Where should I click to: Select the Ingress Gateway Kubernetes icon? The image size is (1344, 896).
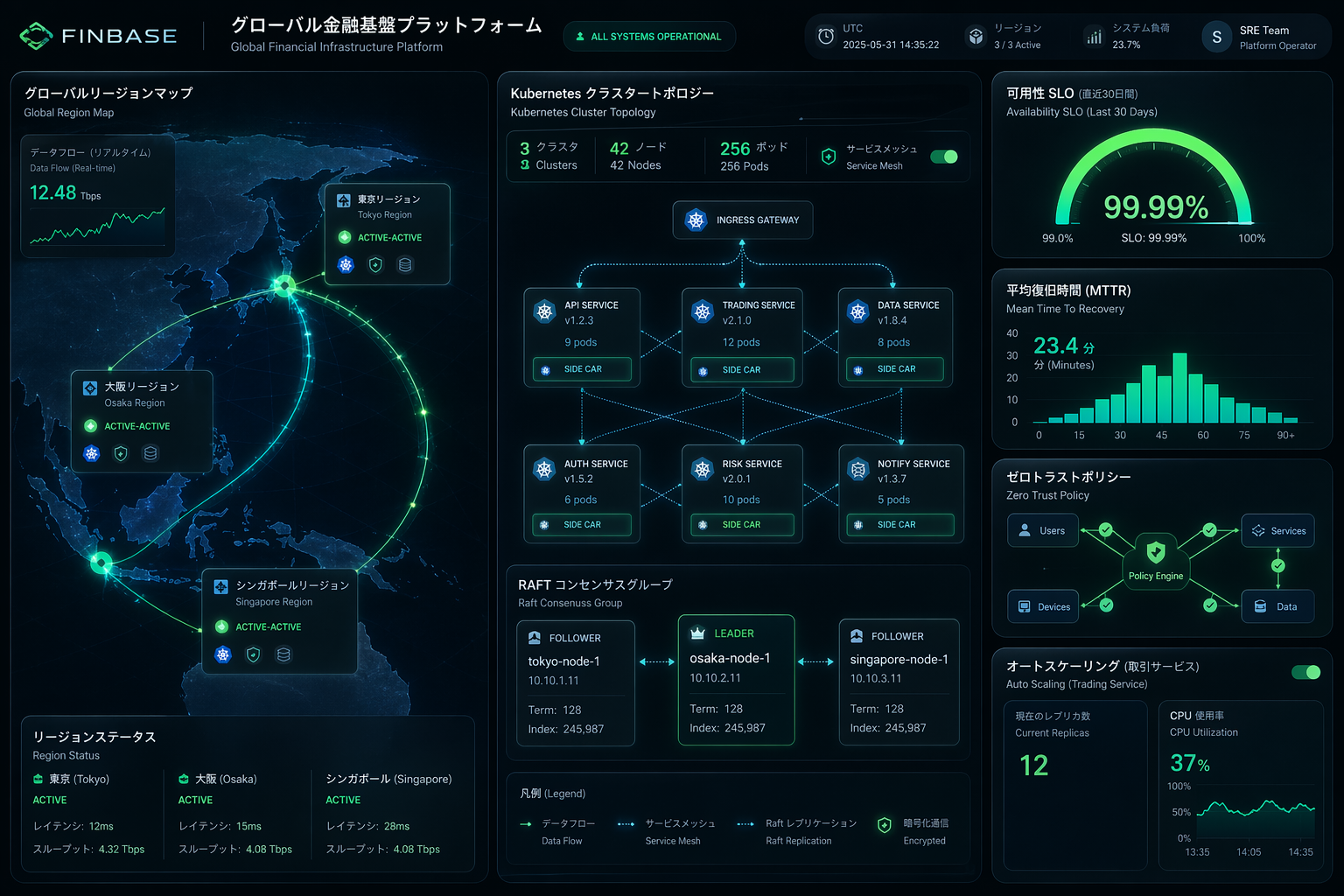[x=696, y=220]
